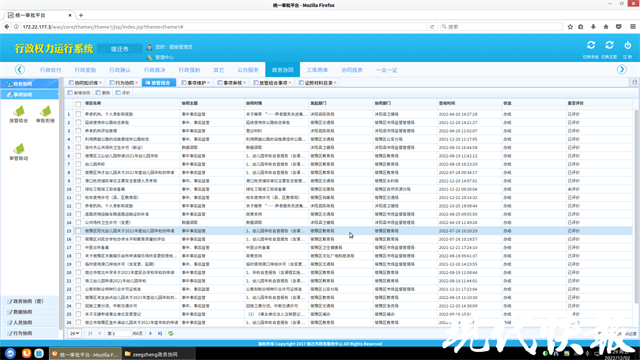Switch to 事项审核 tab
The height and width of the screenshot is (360, 640).
pyautogui.click(x=230, y=83)
